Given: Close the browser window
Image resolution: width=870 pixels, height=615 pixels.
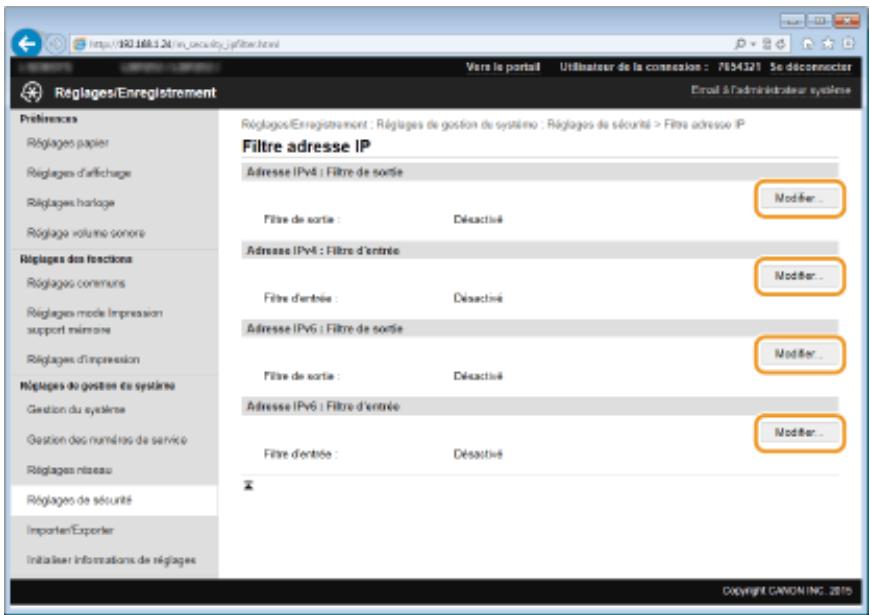Looking at the screenshot, I should [847, 21].
